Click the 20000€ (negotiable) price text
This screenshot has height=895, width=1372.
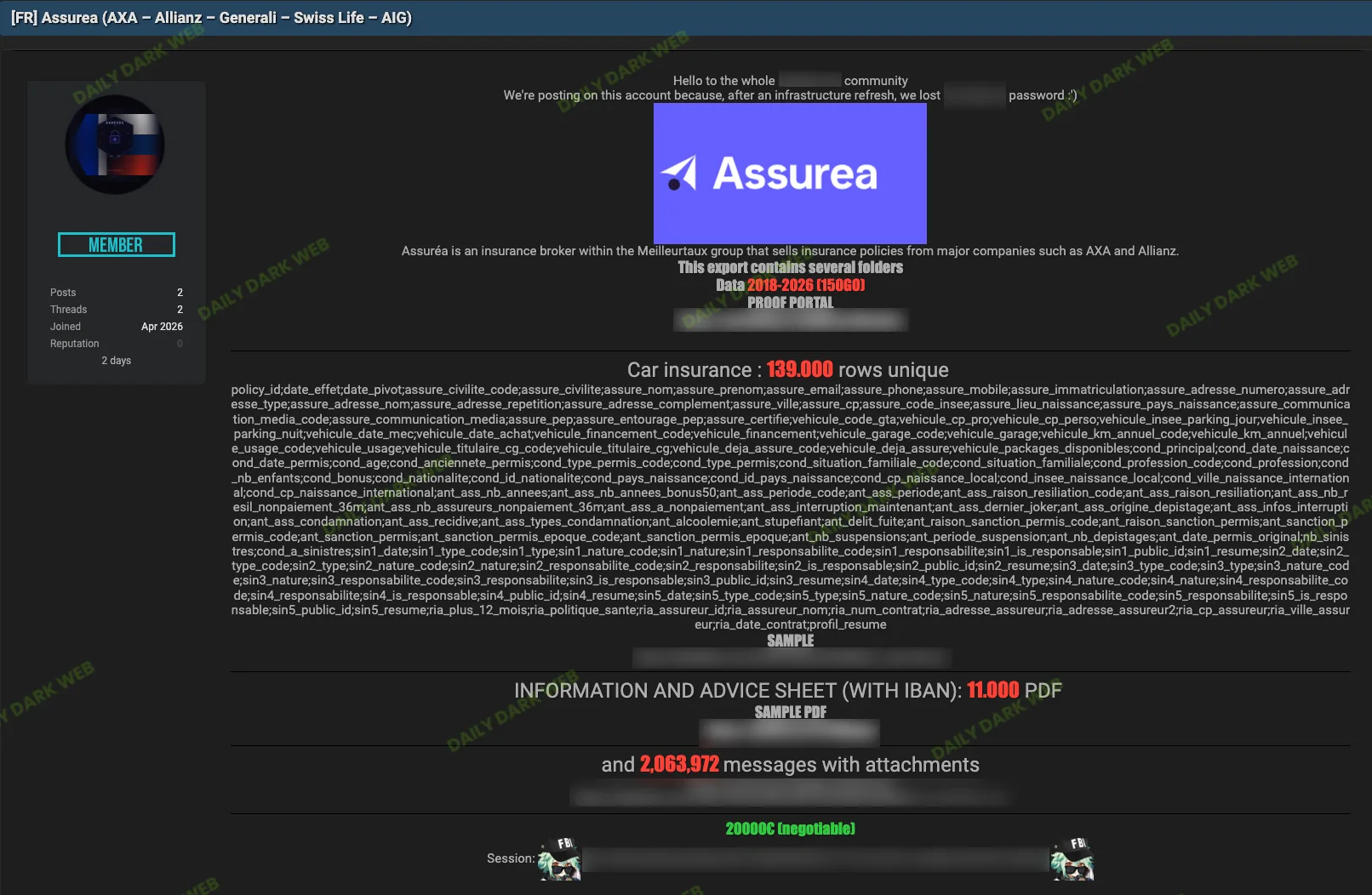pos(790,829)
